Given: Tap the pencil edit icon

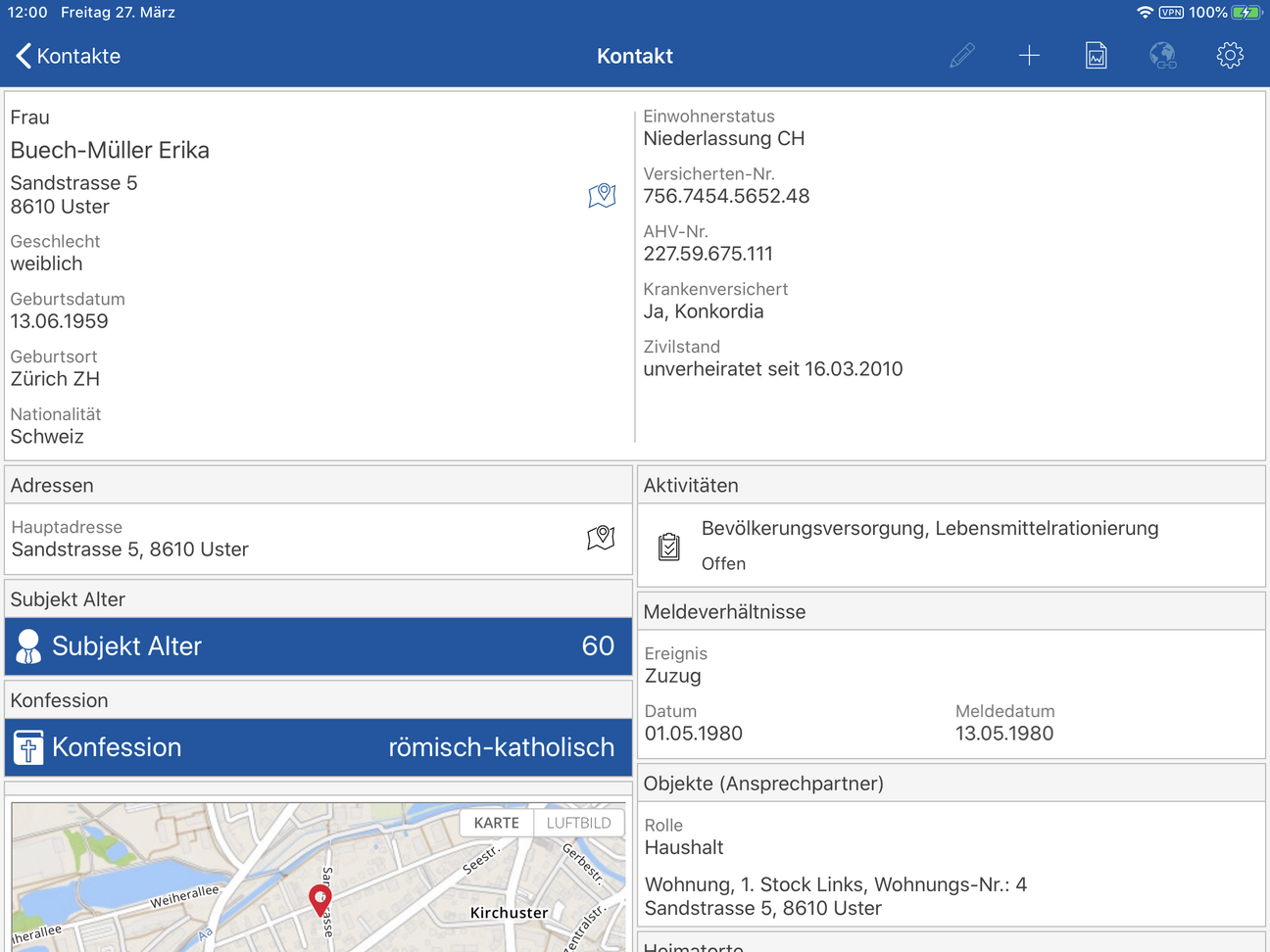Looking at the screenshot, I should [x=962, y=56].
